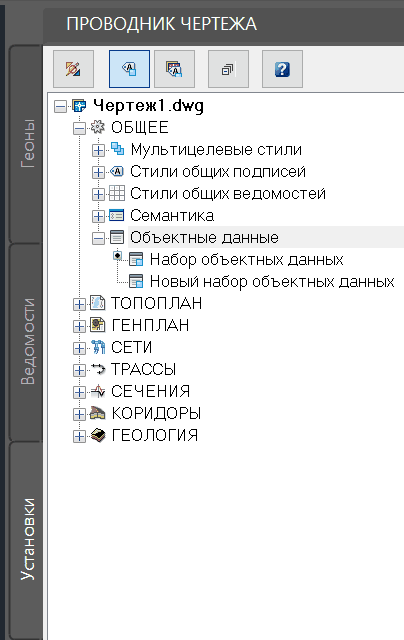Click the gear icon next to ОБЩЕЕ

pyautogui.click(x=98, y=127)
